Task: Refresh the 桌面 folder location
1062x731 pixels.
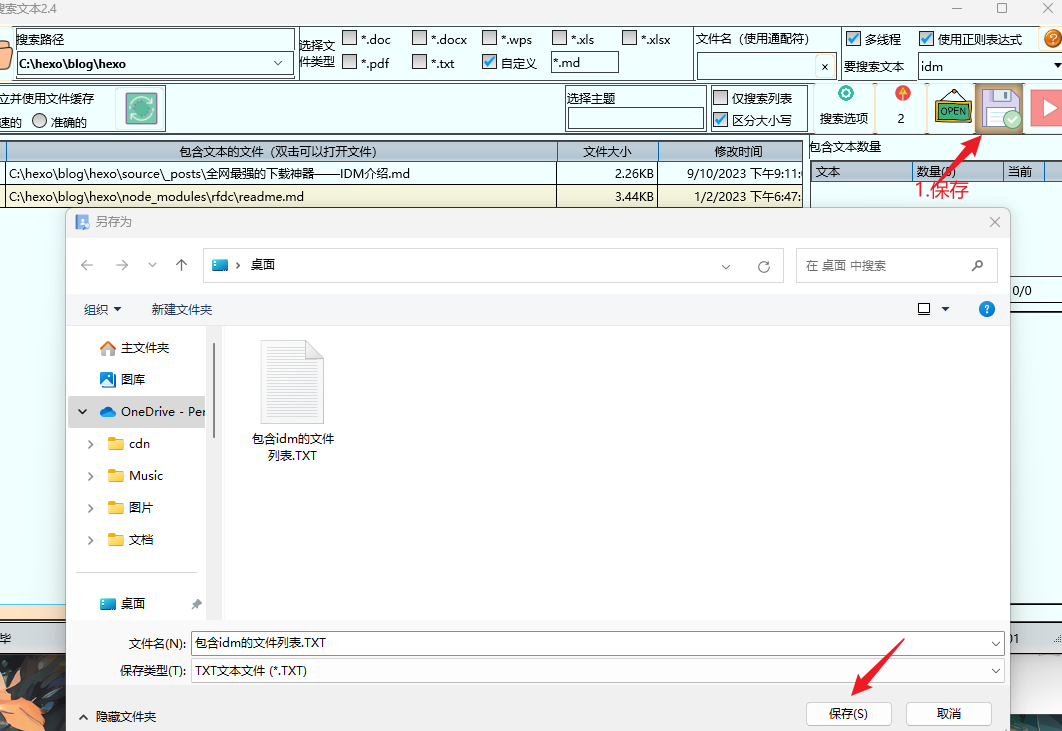Action: pyautogui.click(x=764, y=266)
